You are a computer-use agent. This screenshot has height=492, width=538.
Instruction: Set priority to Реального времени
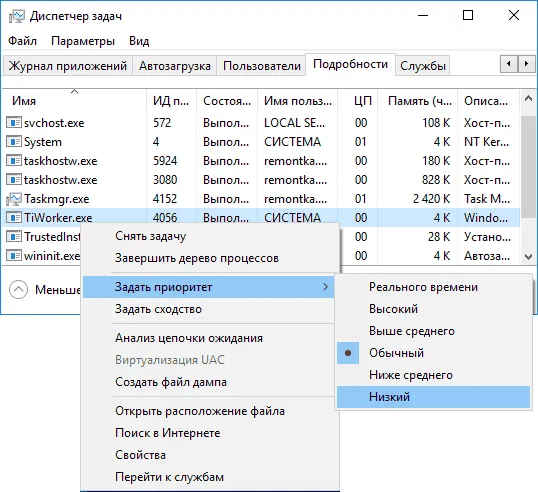click(434, 287)
